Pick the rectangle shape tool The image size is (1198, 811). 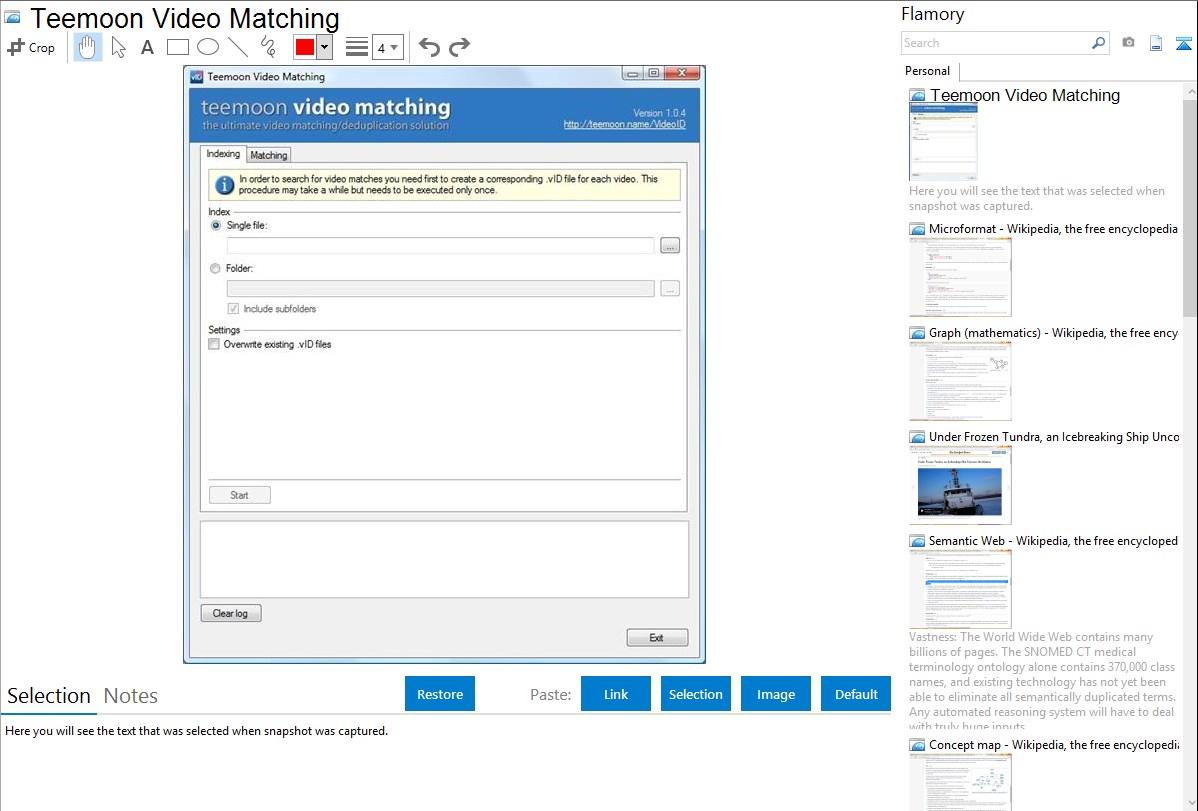point(177,47)
